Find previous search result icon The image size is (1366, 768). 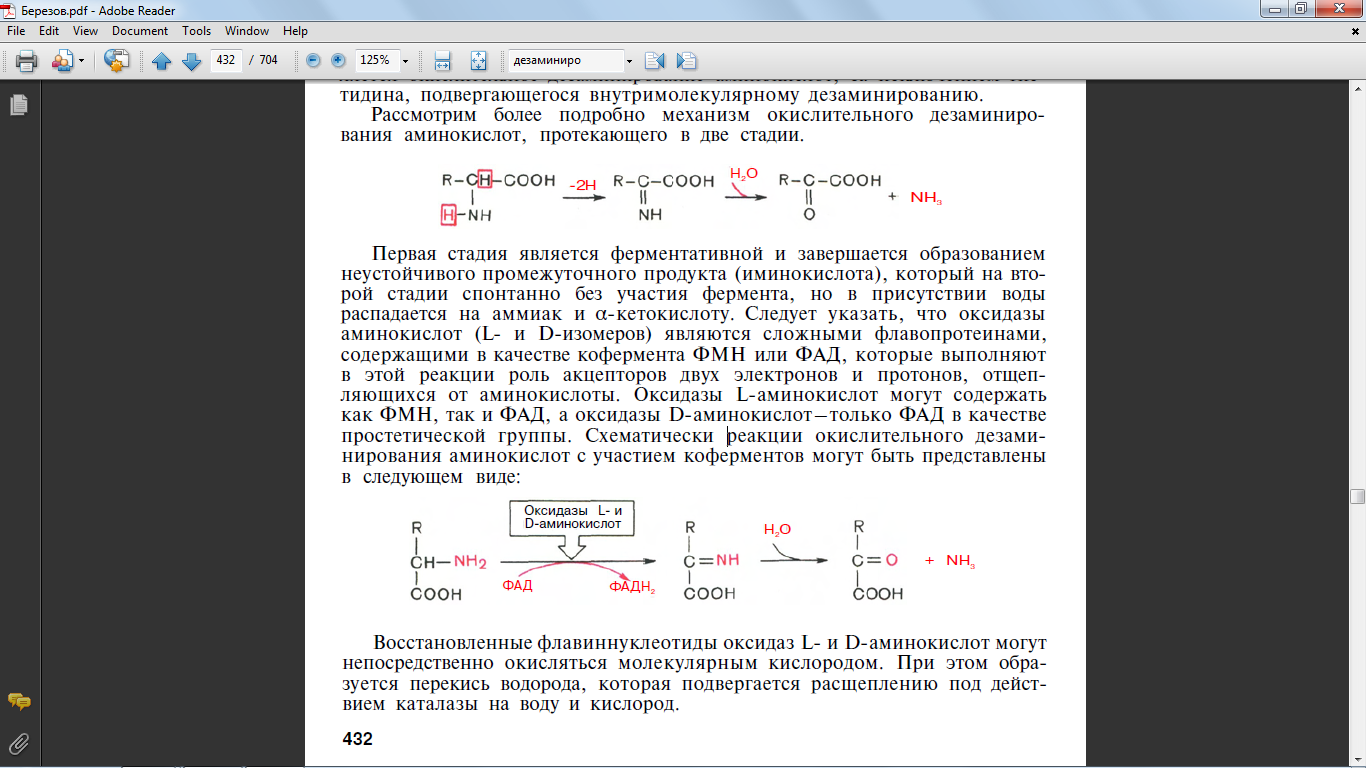click(655, 61)
